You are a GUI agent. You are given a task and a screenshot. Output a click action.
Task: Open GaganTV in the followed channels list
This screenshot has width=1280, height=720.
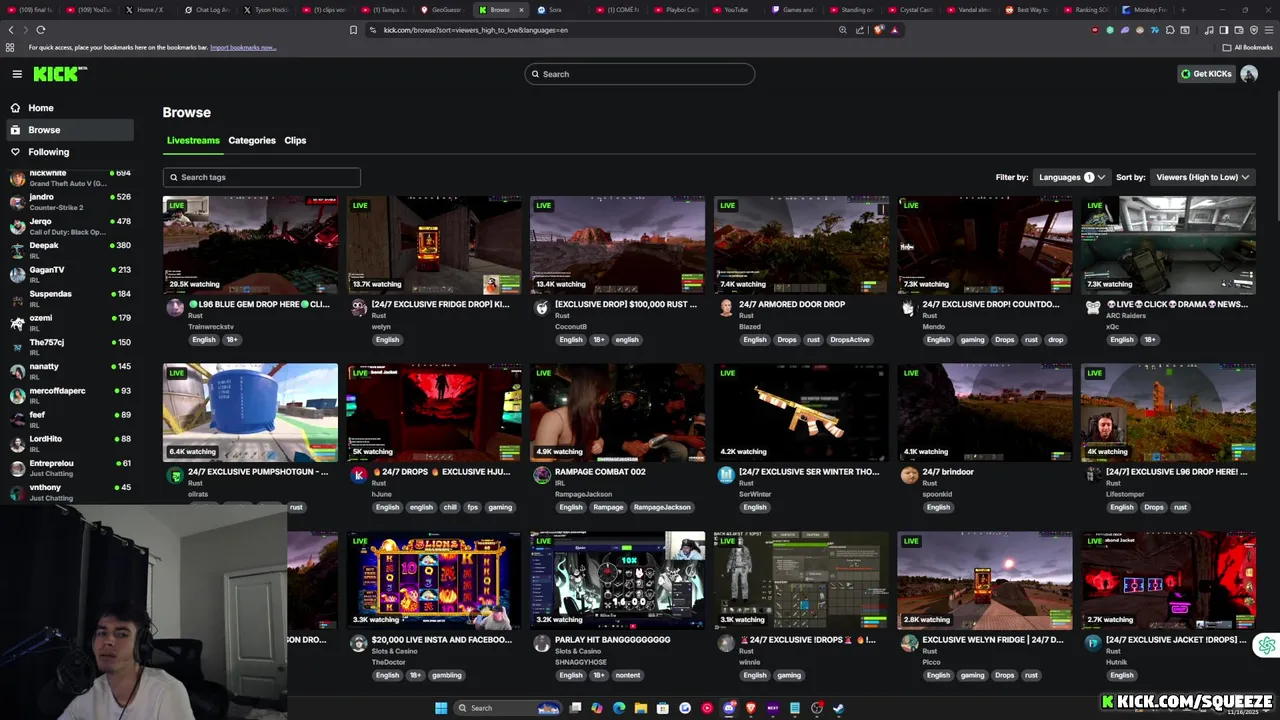pyautogui.click(x=70, y=274)
